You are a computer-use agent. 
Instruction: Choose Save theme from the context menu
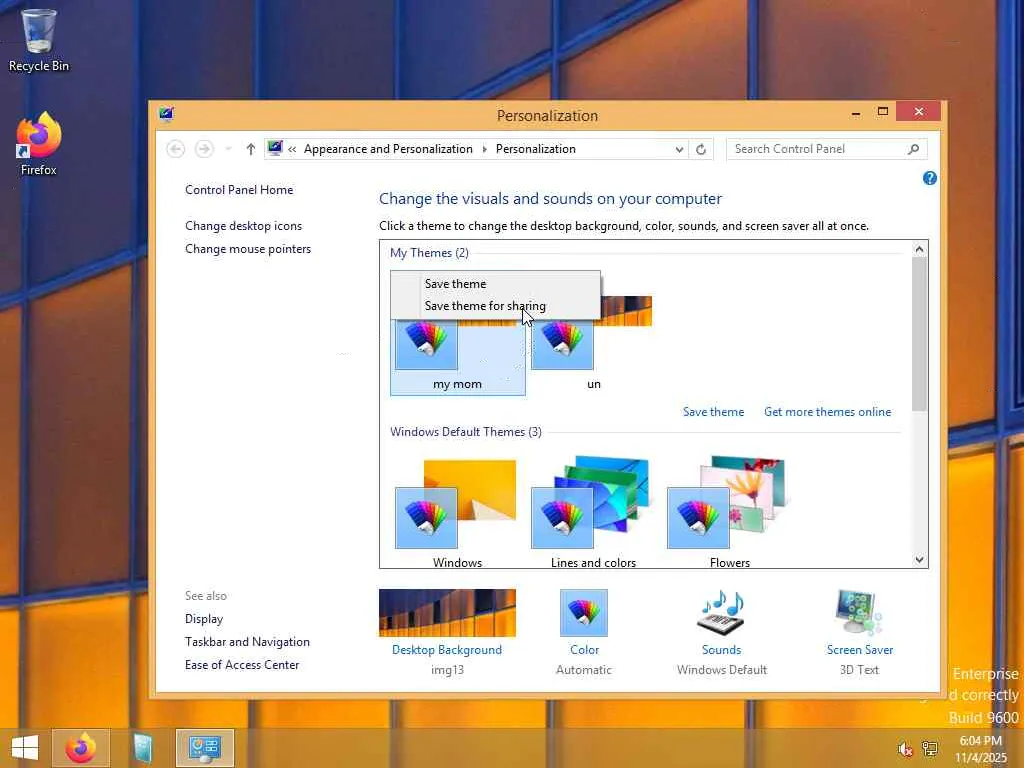pos(495,284)
